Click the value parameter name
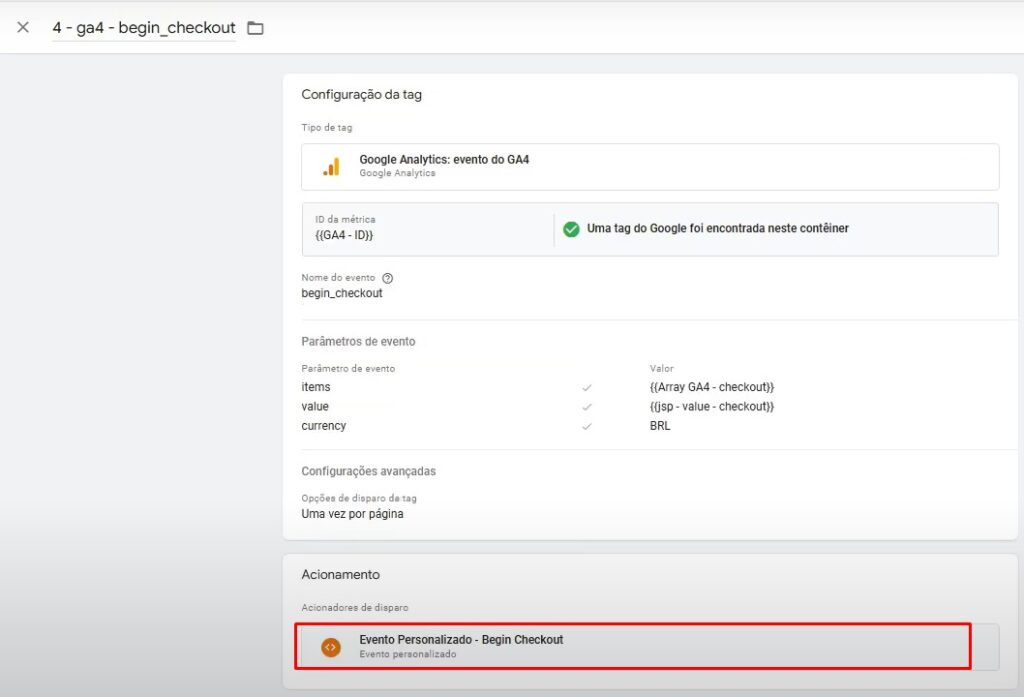 pyautogui.click(x=315, y=406)
